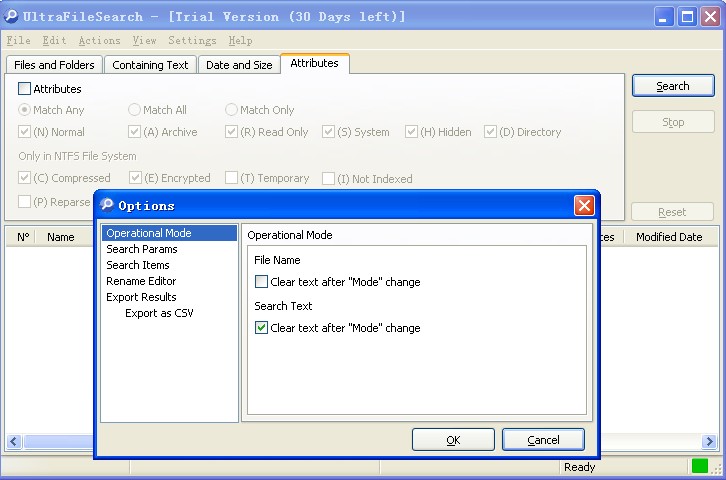Toggle the (D) Directory attribute checkbox
726x480 pixels.
[x=490, y=132]
